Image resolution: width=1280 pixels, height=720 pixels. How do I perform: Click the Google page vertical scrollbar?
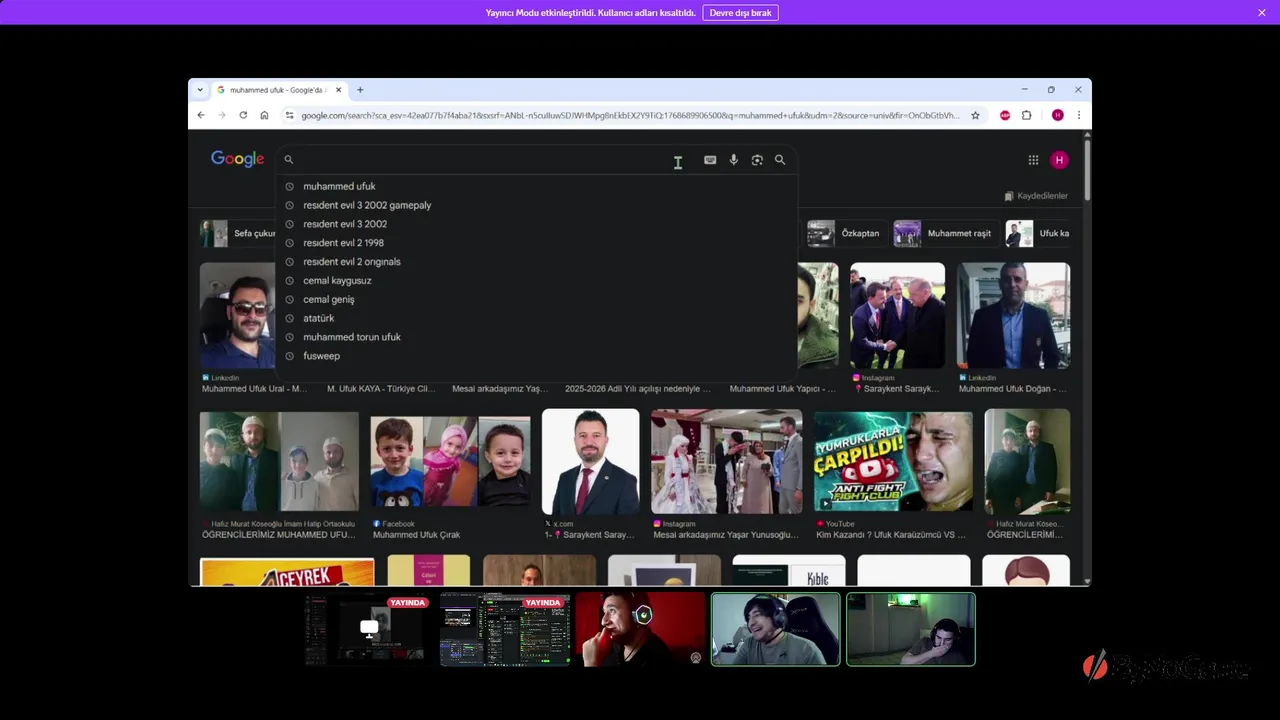1087,172
